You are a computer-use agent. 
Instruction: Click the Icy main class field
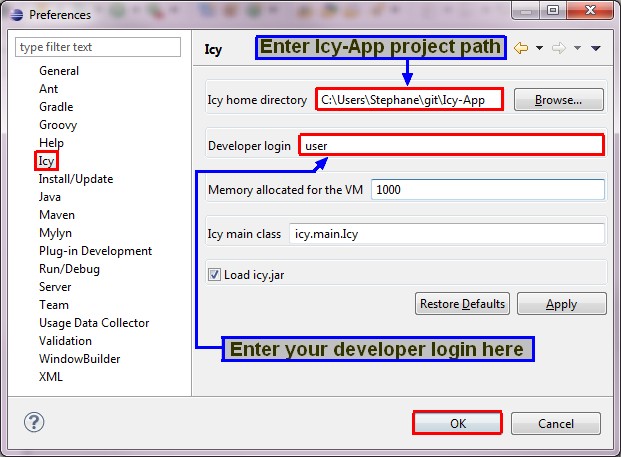point(447,234)
